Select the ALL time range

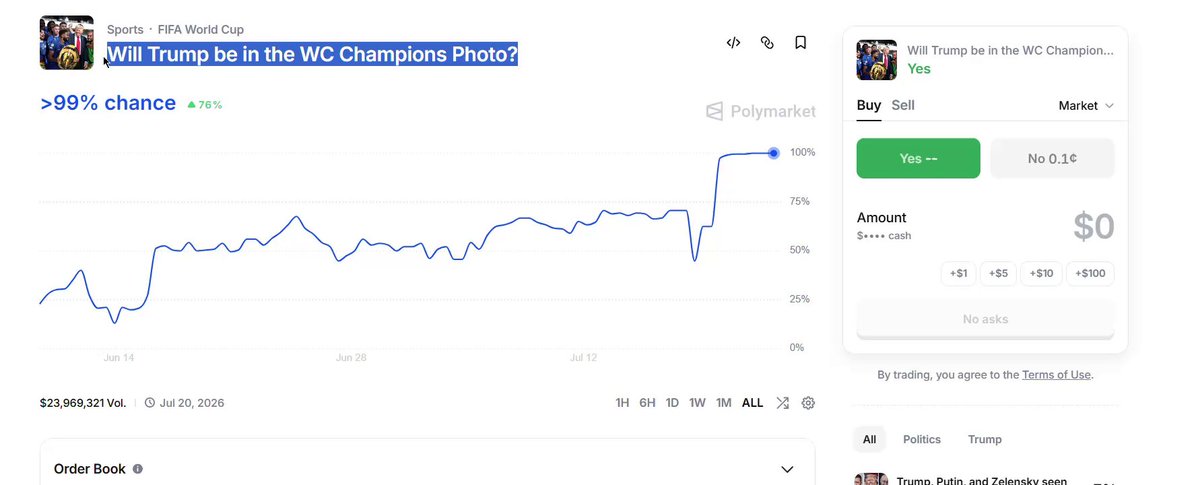tap(752, 403)
